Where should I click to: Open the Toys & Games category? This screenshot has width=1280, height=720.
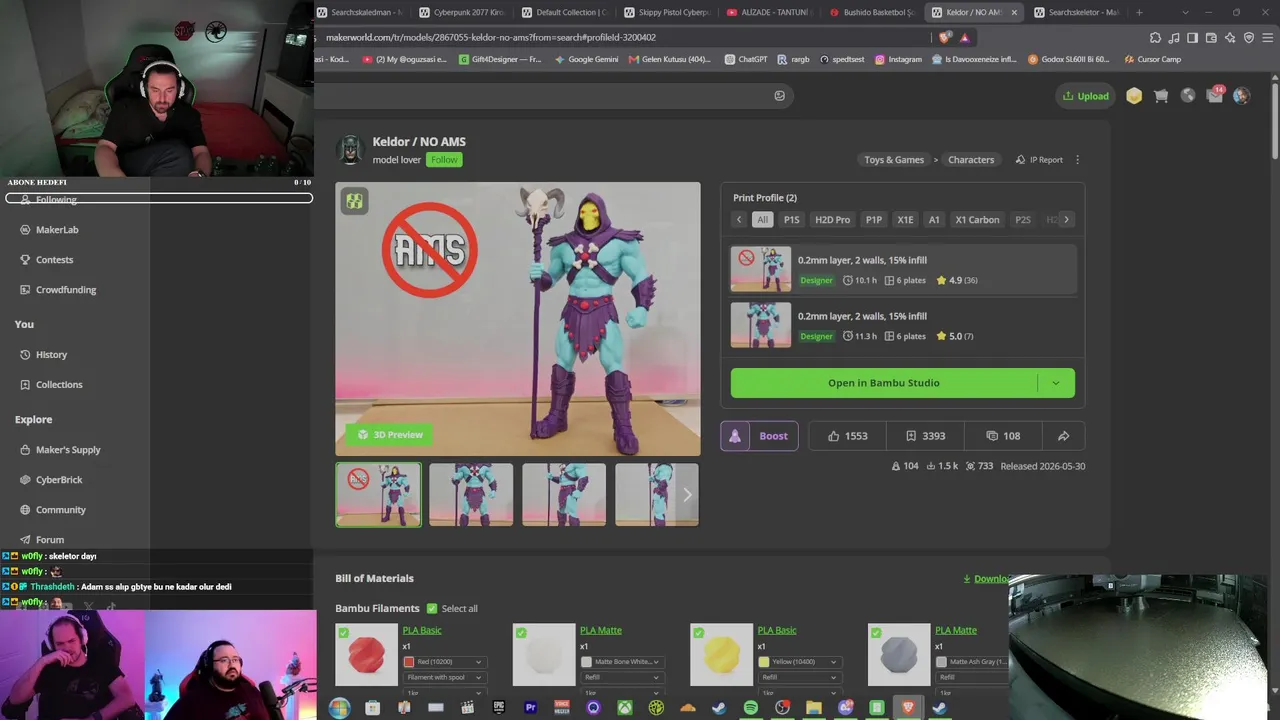click(894, 160)
